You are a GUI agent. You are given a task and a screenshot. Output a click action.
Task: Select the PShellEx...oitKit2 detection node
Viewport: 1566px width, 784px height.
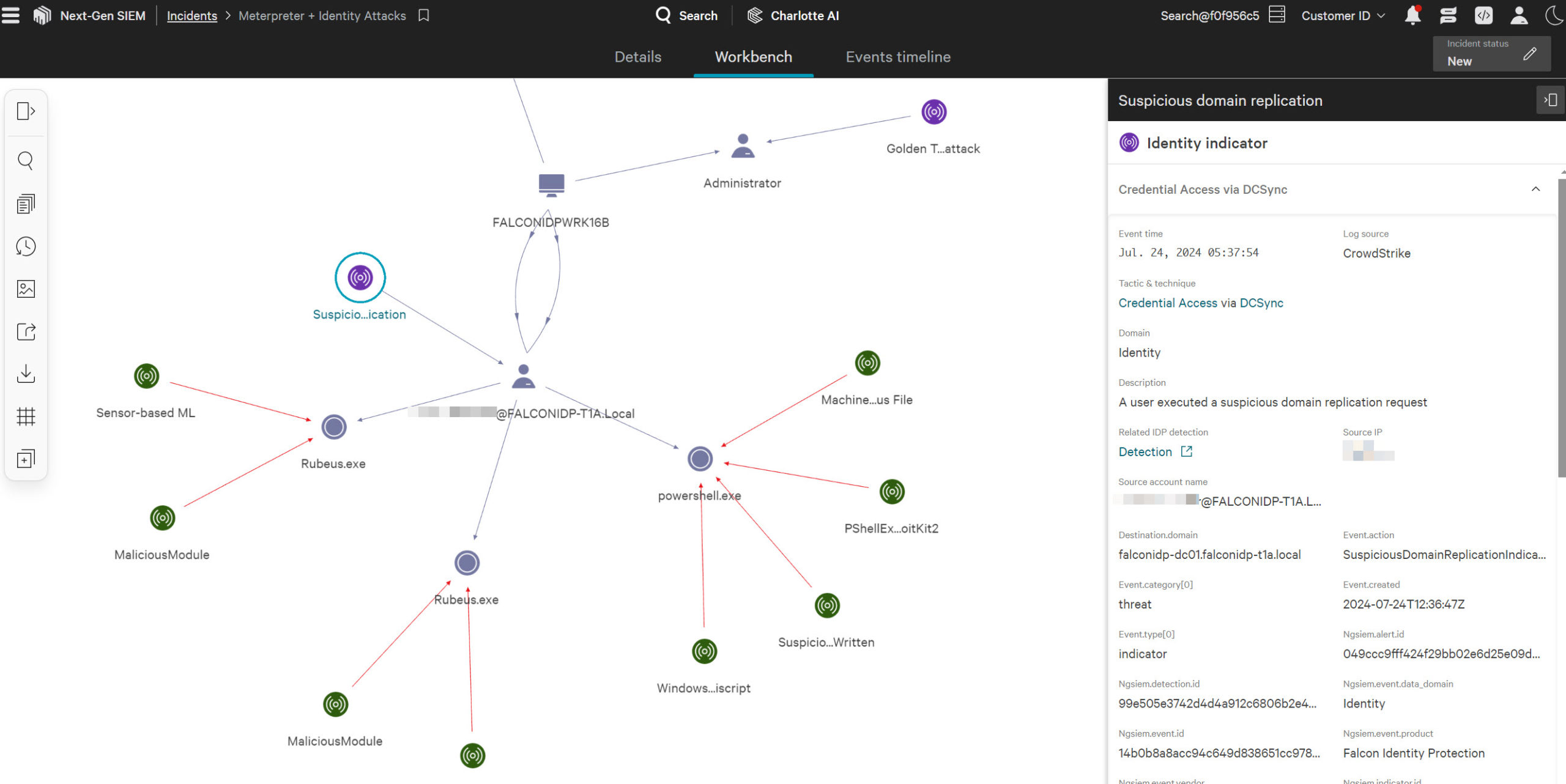892,492
